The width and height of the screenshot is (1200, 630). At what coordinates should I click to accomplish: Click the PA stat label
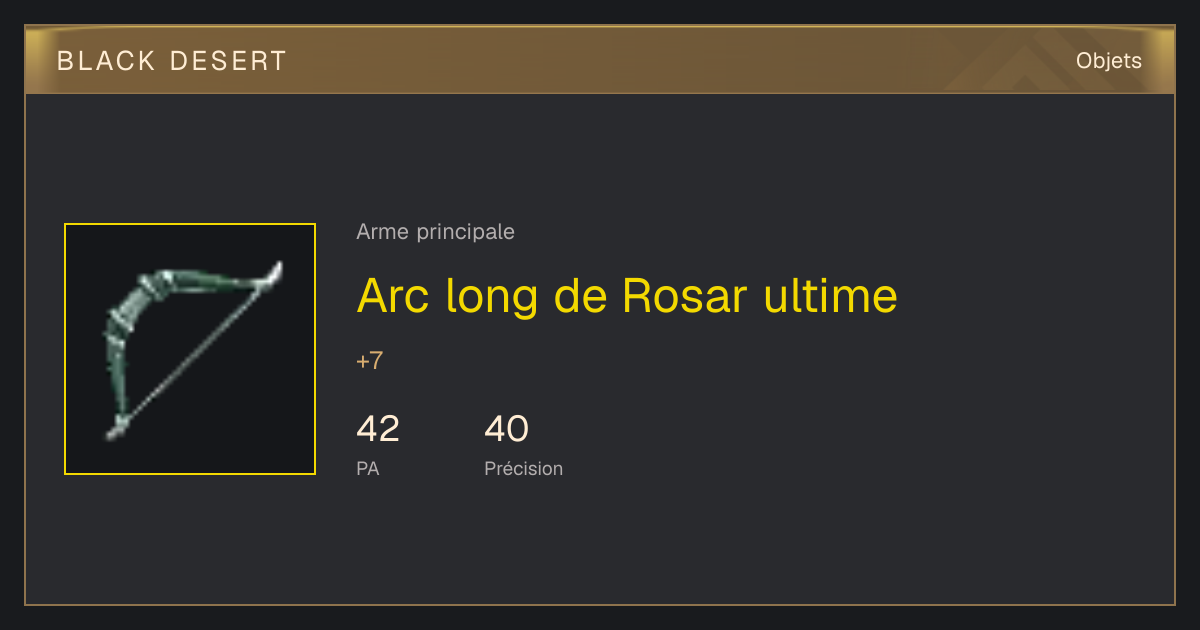tap(367, 468)
